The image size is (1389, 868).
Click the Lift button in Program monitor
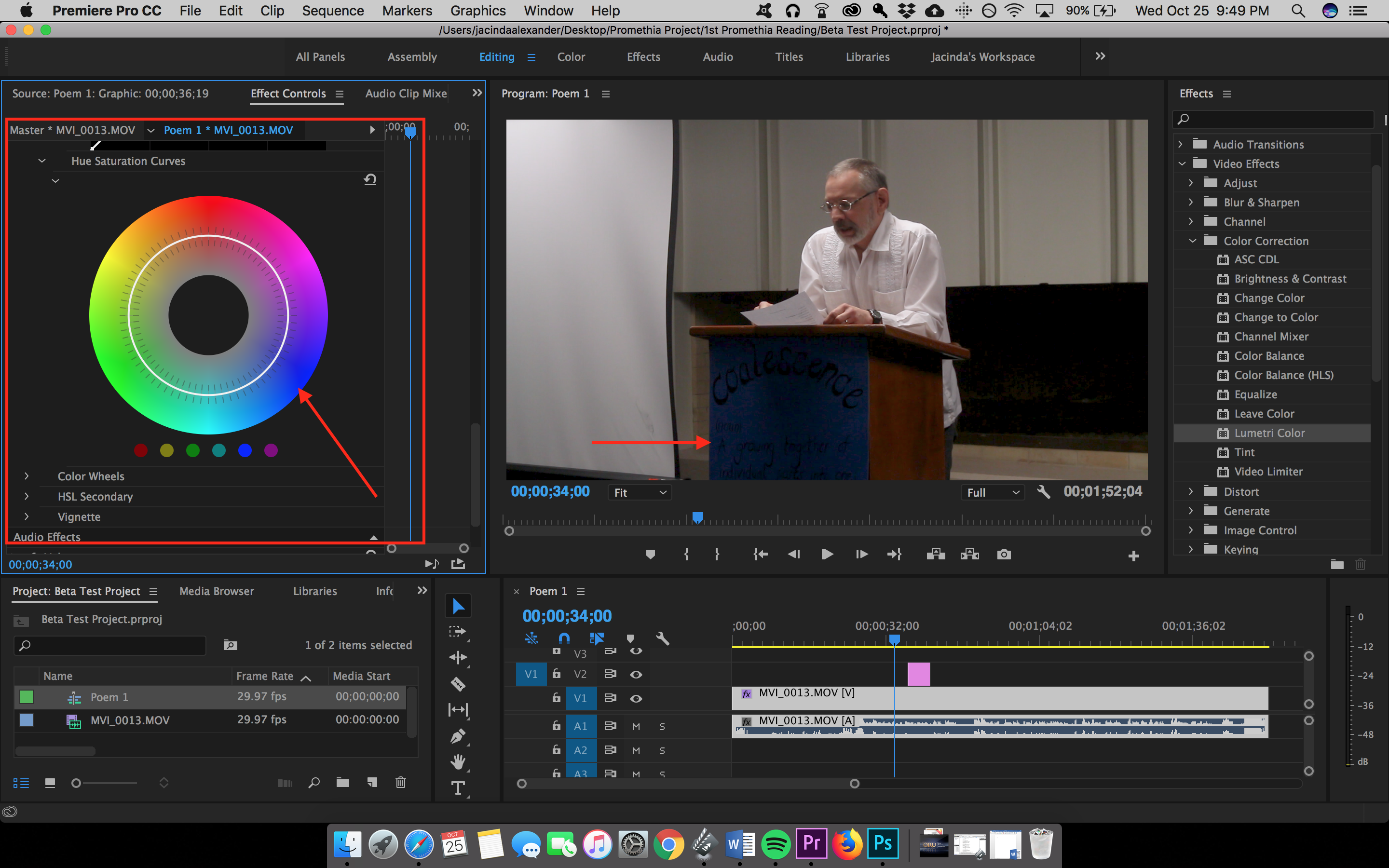(936, 554)
